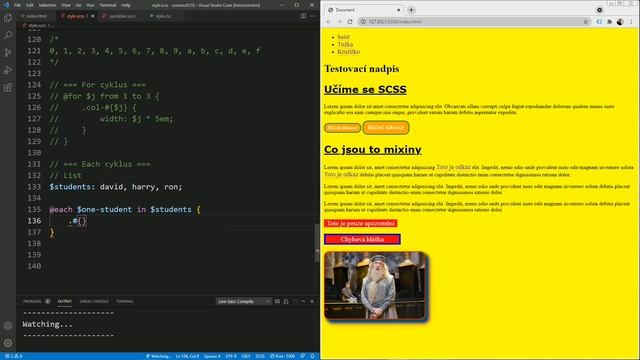Click the Dumbledore image on webpage
Screen dimensions: 640x360
point(376,285)
